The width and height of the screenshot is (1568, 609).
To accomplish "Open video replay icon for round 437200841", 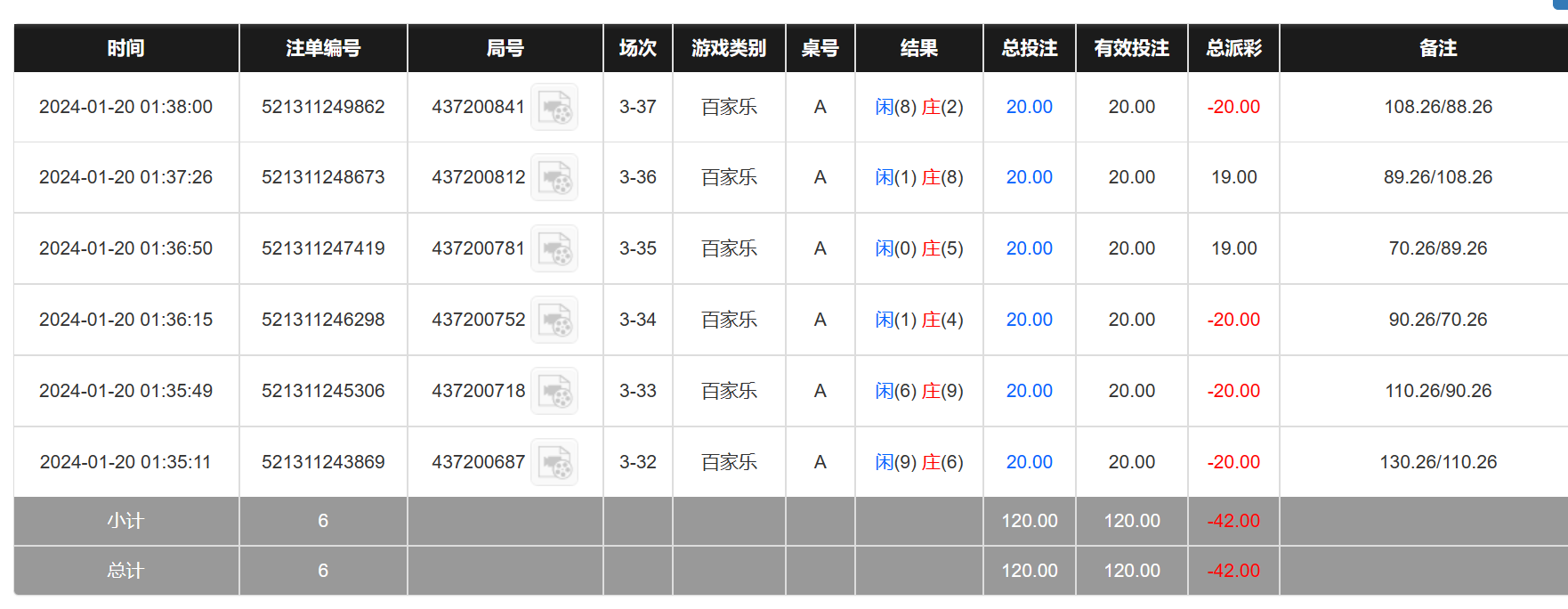I will point(554,108).
